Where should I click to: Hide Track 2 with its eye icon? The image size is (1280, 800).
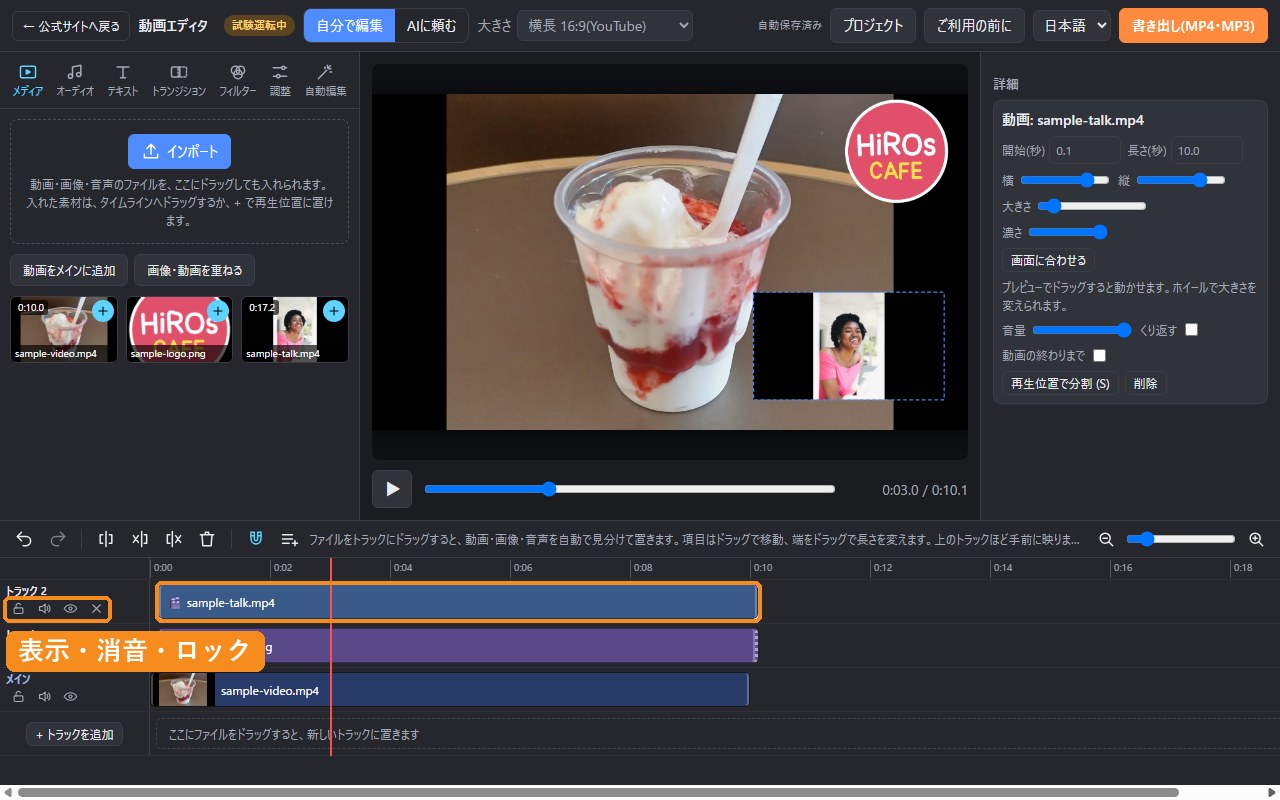pyautogui.click(x=71, y=608)
